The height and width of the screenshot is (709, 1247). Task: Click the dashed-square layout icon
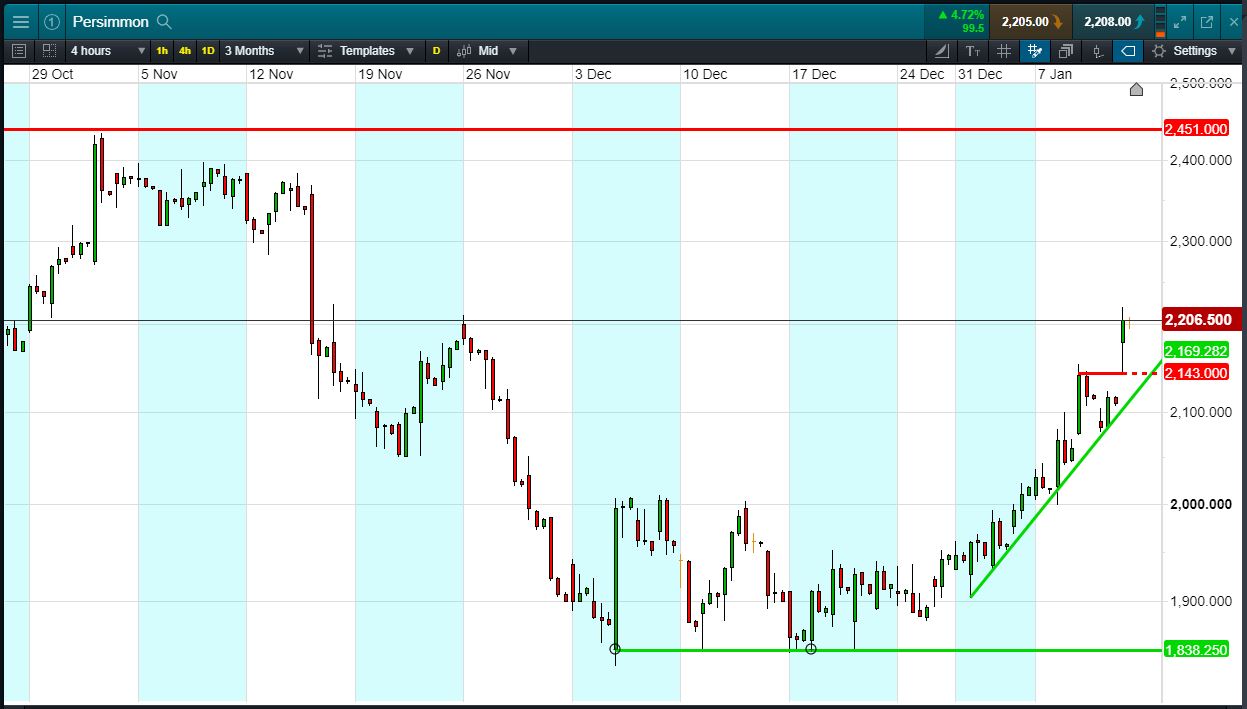tap(49, 50)
